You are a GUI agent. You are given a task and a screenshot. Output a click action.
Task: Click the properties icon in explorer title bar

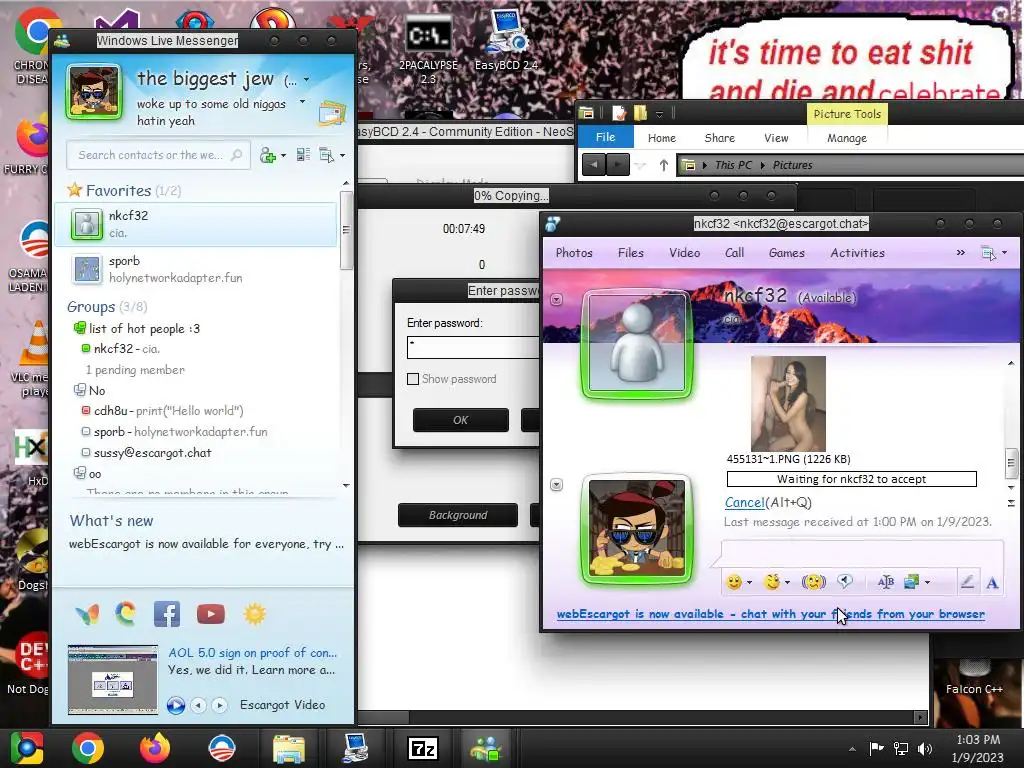coord(618,114)
